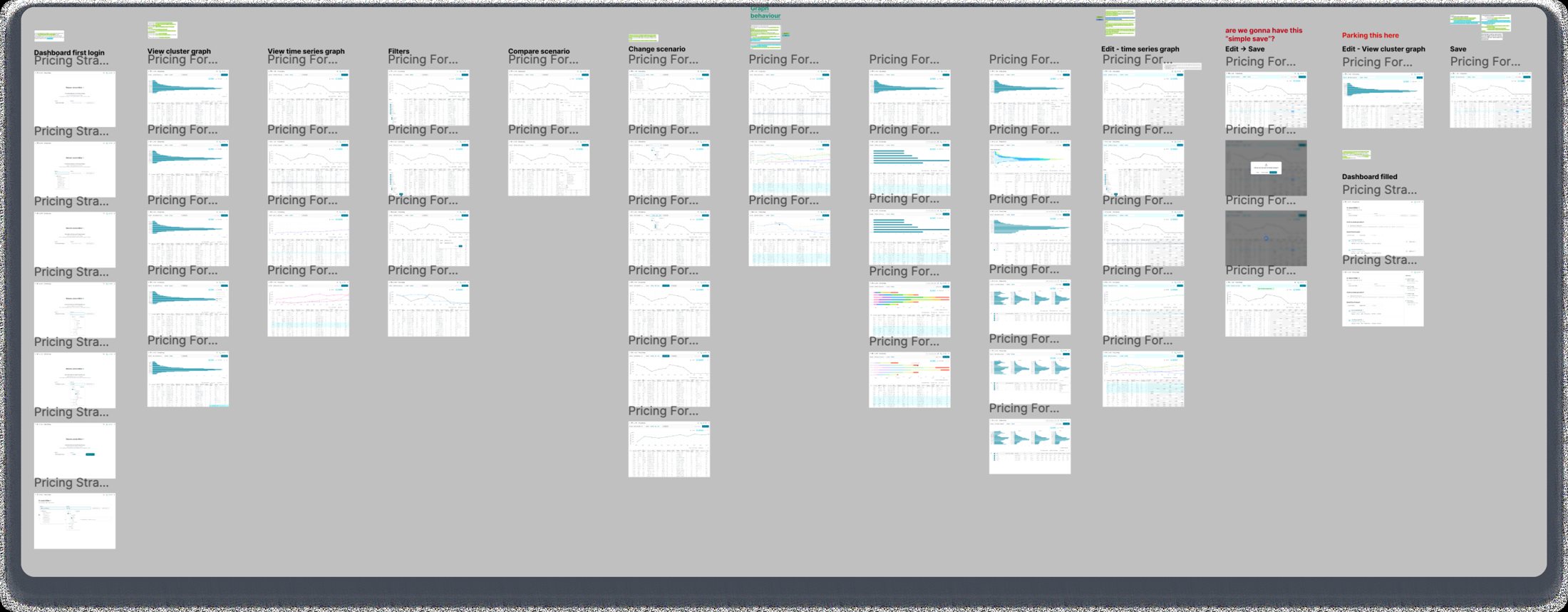Open bottom frame in 'Edit - time series graph' column

[1143, 379]
